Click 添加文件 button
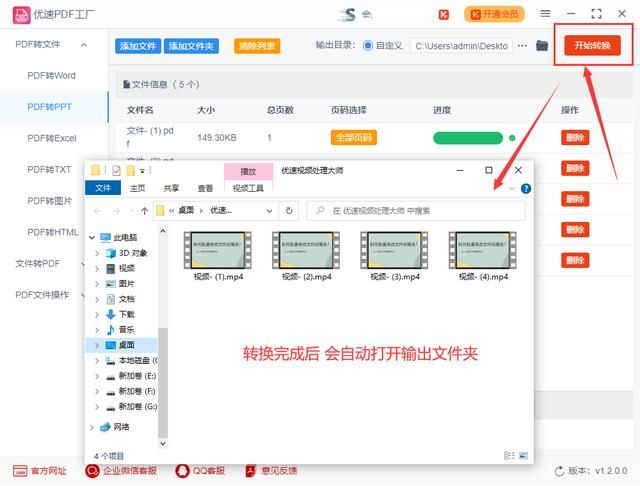This screenshot has height=486, width=640. click(x=138, y=46)
